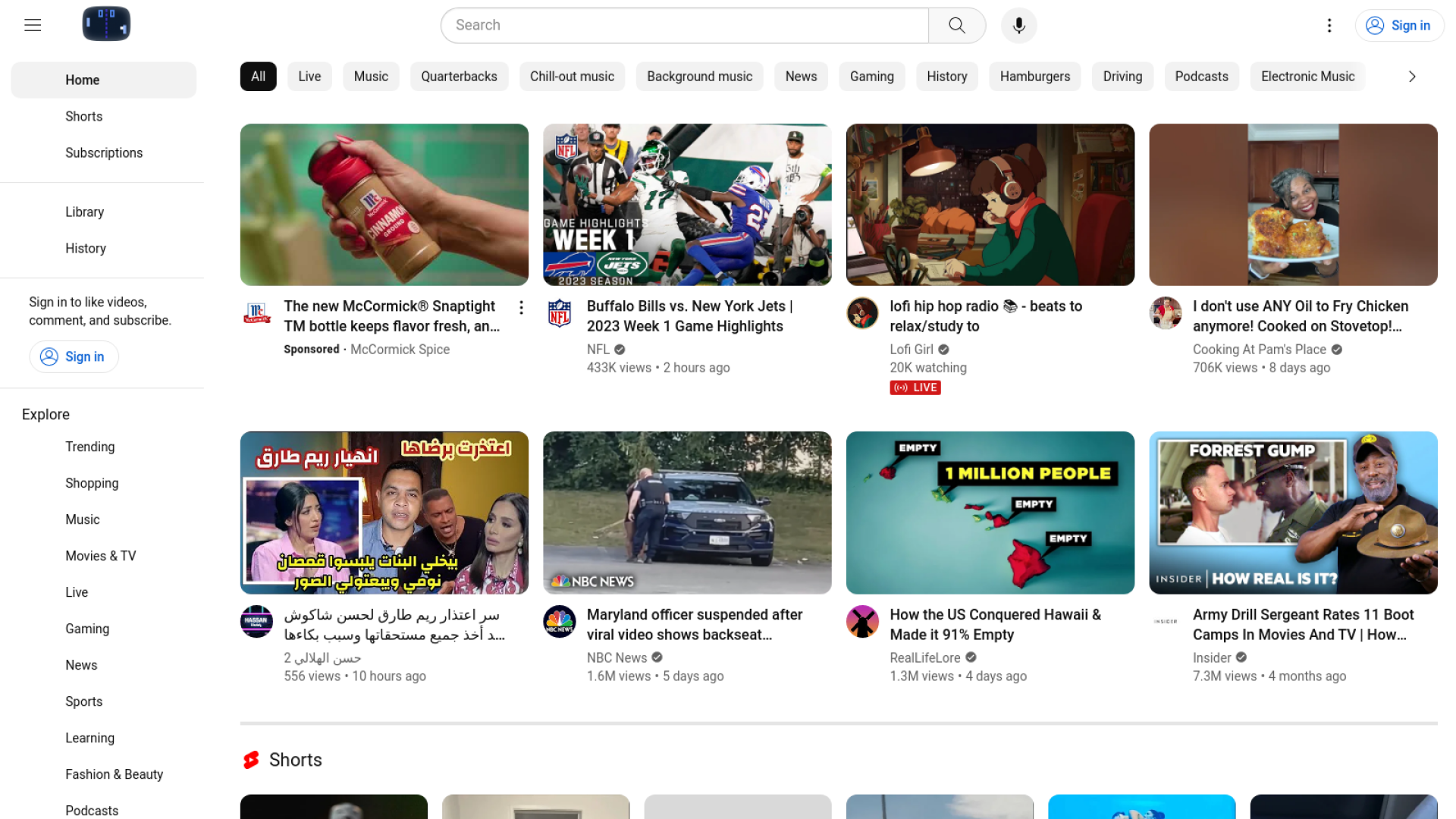1456x819 pixels.
Task: Open the hamburger guide menu icon
Action: click(x=33, y=25)
